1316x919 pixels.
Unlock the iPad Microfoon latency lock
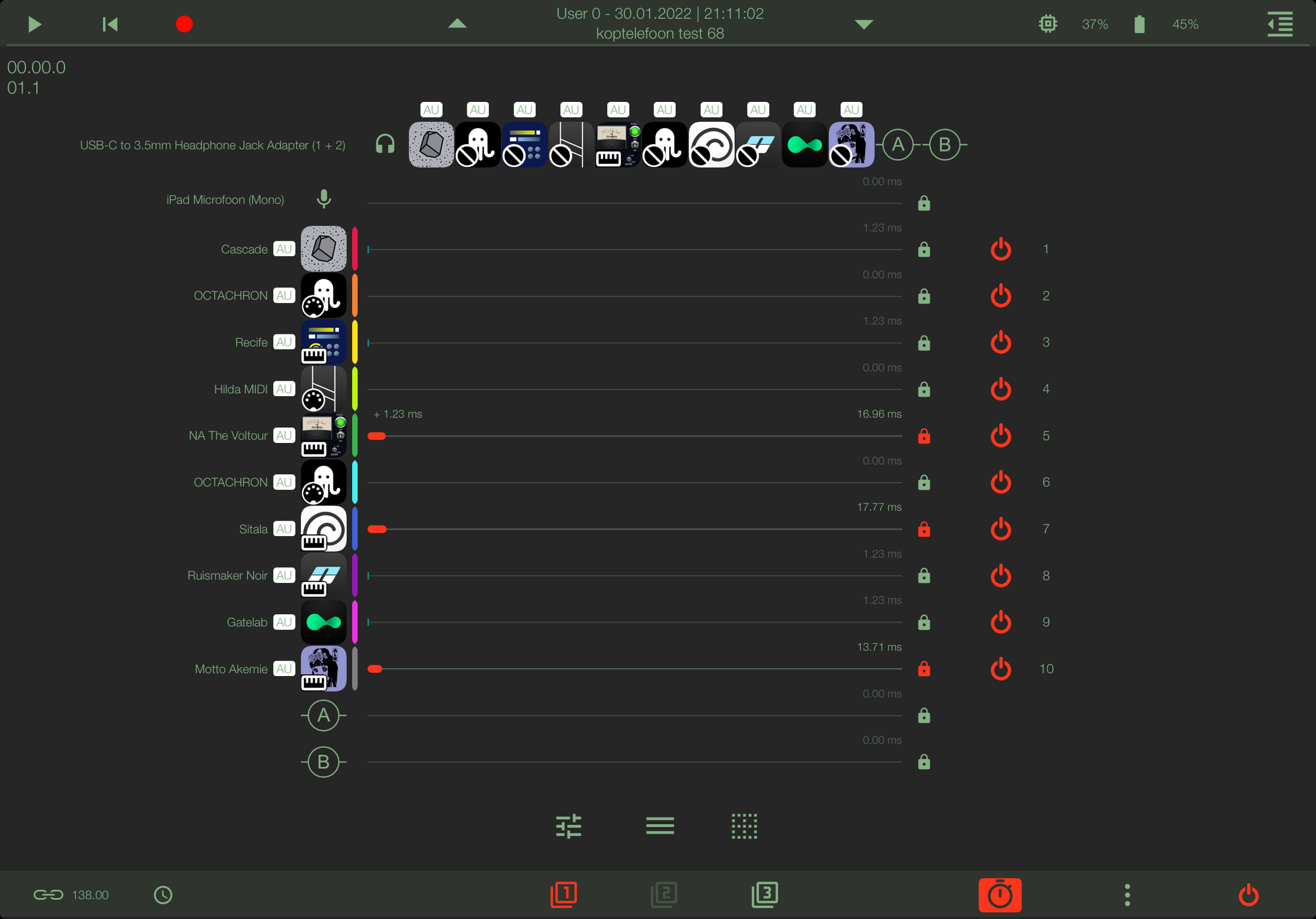point(924,203)
